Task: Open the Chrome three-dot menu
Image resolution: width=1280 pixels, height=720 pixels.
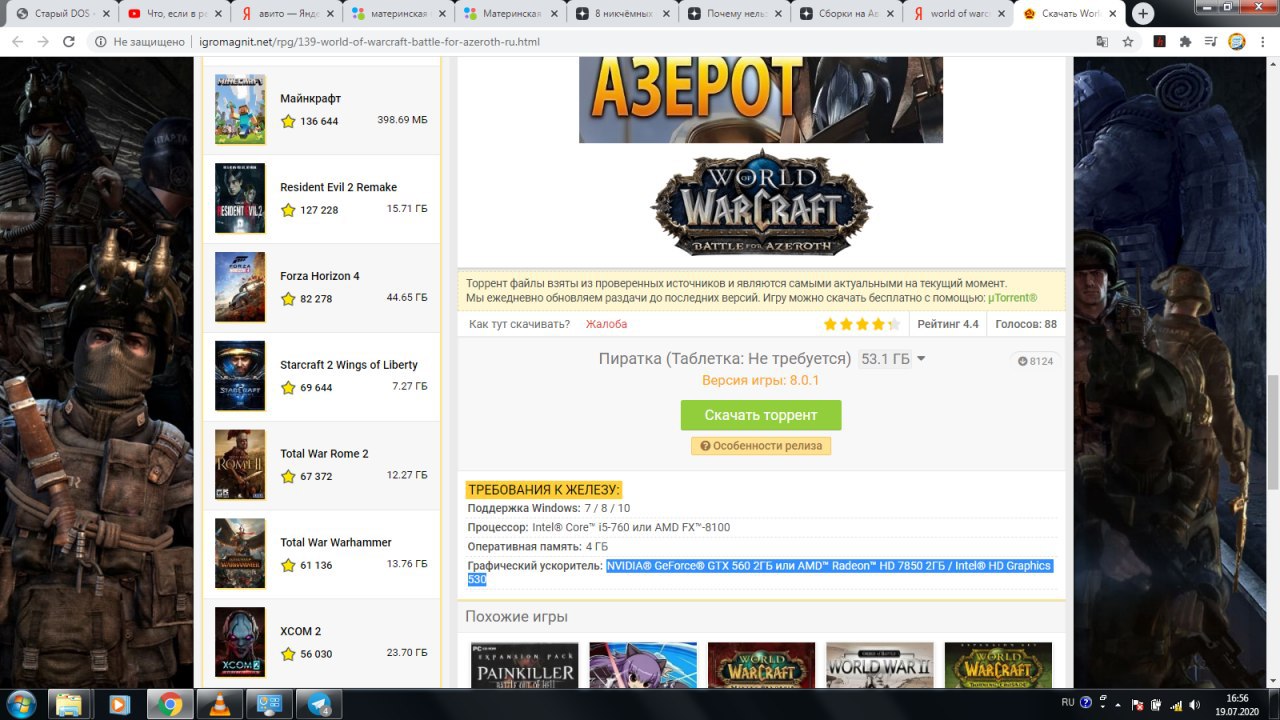Action: pyautogui.click(x=1262, y=41)
